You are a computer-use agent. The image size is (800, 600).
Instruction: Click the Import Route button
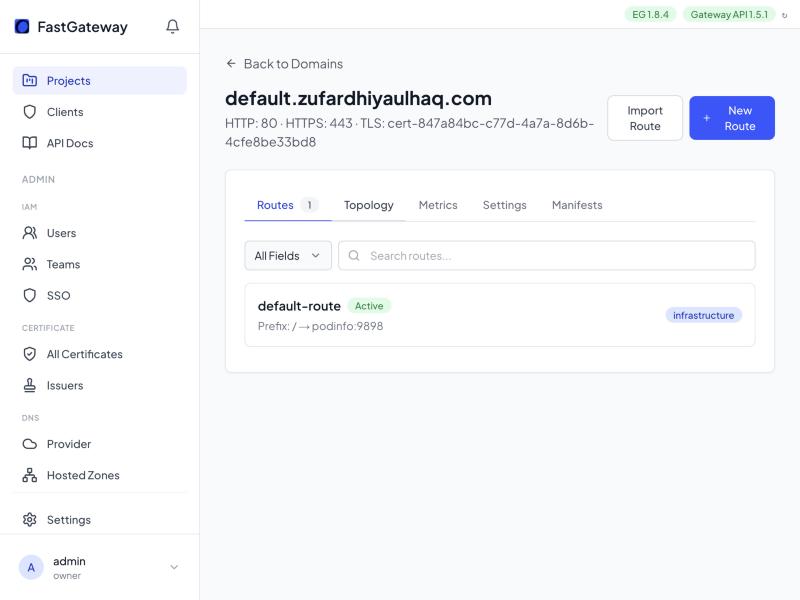[x=645, y=118]
